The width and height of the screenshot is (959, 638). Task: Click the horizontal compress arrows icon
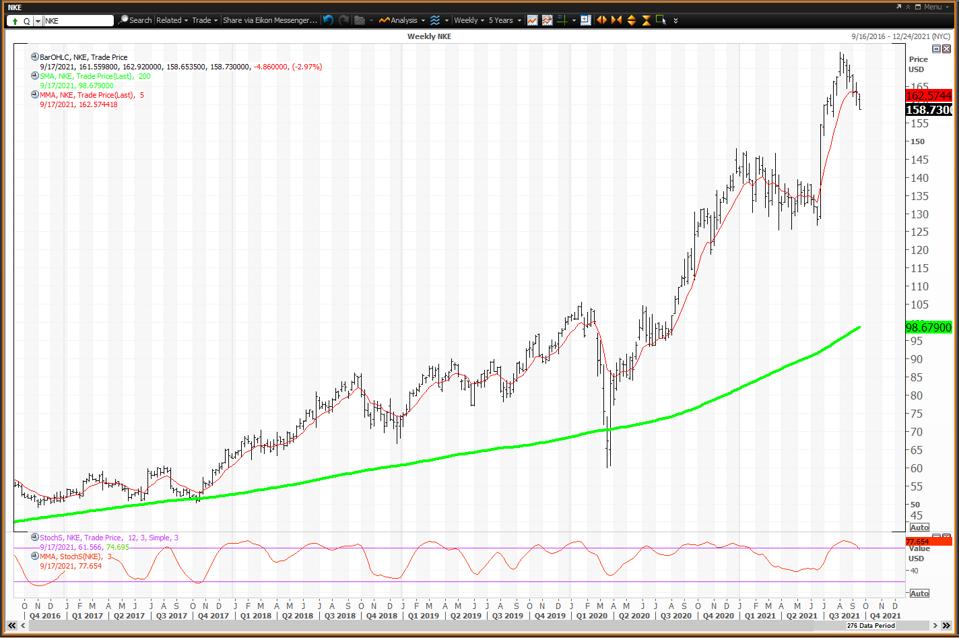click(x=617, y=20)
